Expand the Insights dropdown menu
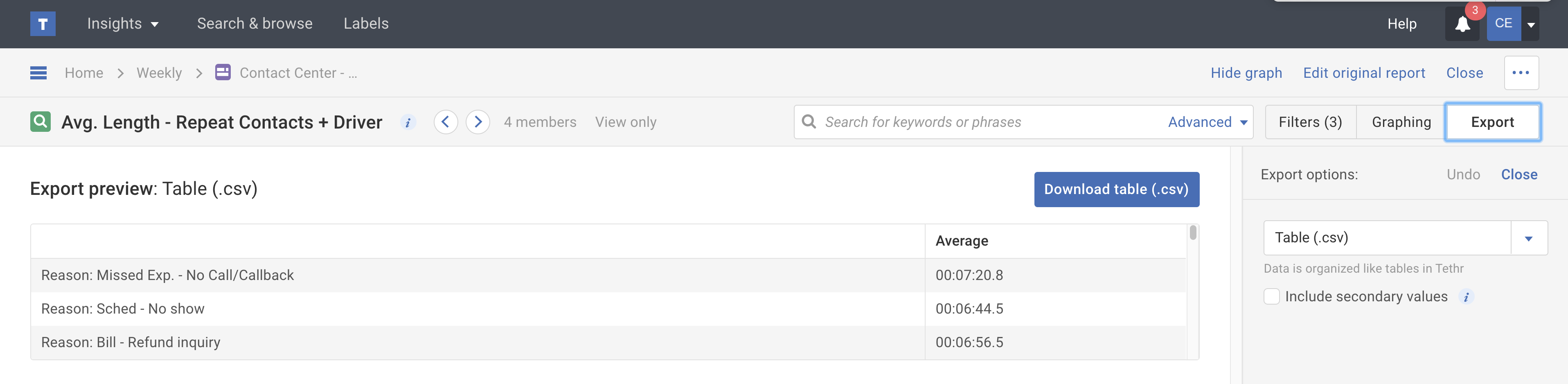The image size is (1568, 384). (x=122, y=24)
